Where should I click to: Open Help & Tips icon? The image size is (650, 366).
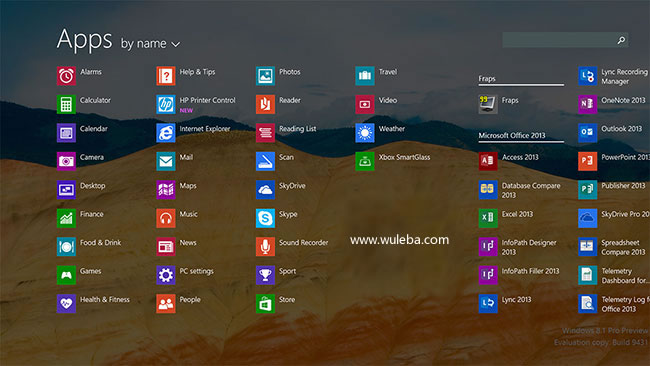pos(166,76)
